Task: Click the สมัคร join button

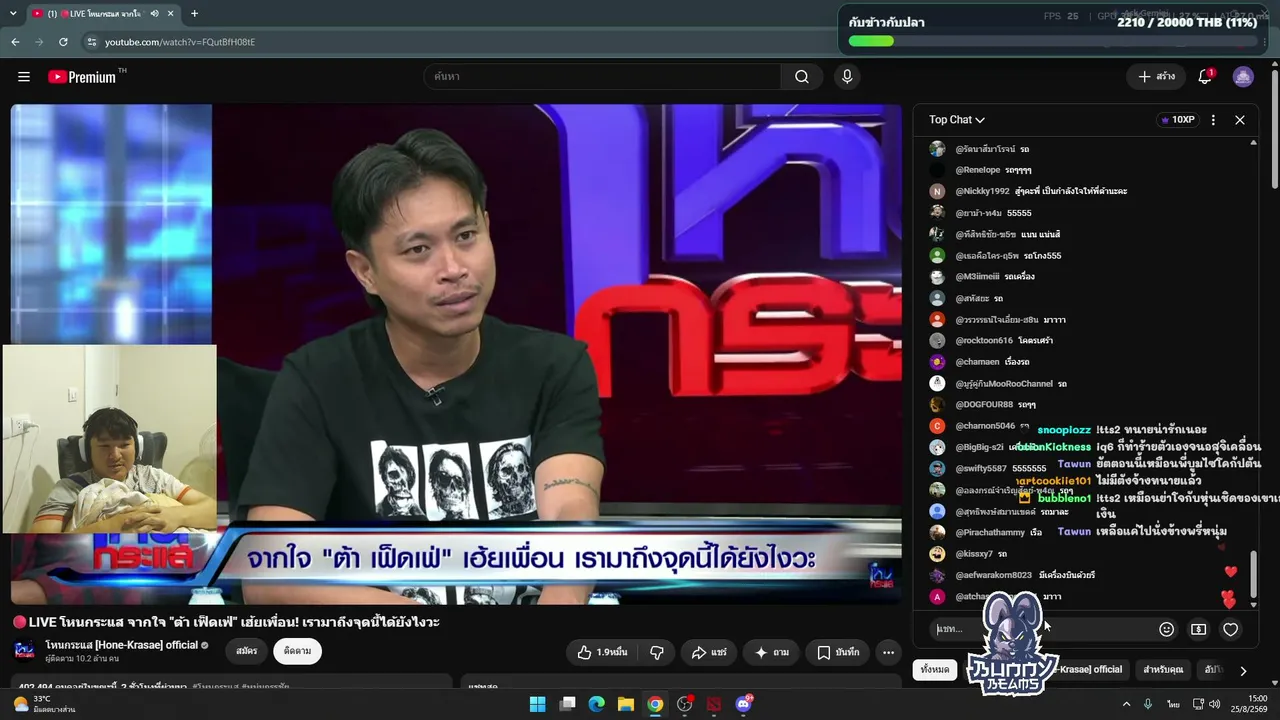Action: (x=247, y=651)
